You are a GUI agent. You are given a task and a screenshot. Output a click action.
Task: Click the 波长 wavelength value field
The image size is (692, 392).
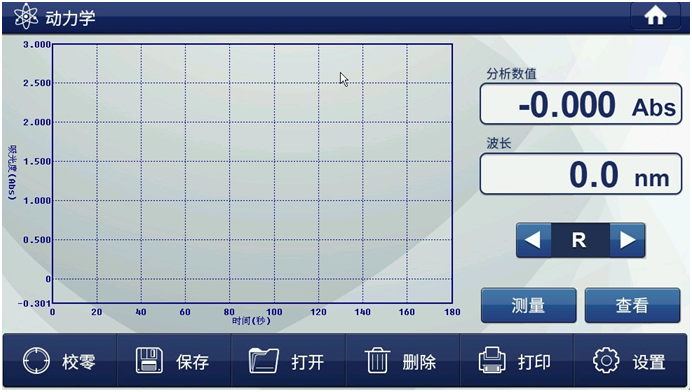pyautogui.click(x=581, y=174)
